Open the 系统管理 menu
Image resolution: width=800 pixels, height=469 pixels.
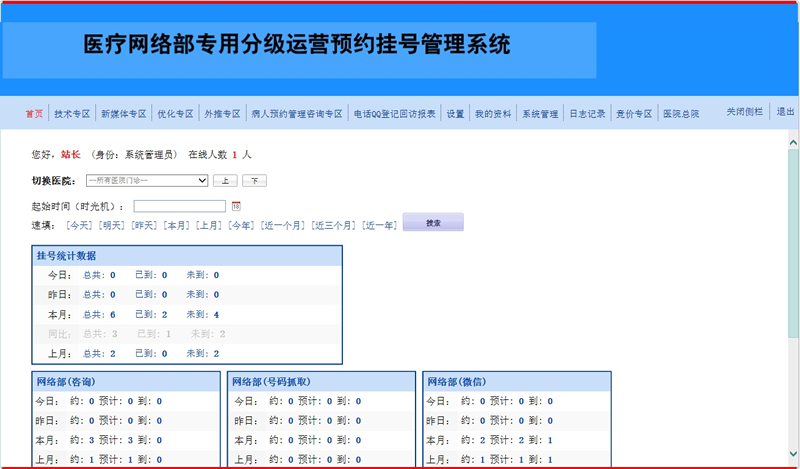click(540, 114)
